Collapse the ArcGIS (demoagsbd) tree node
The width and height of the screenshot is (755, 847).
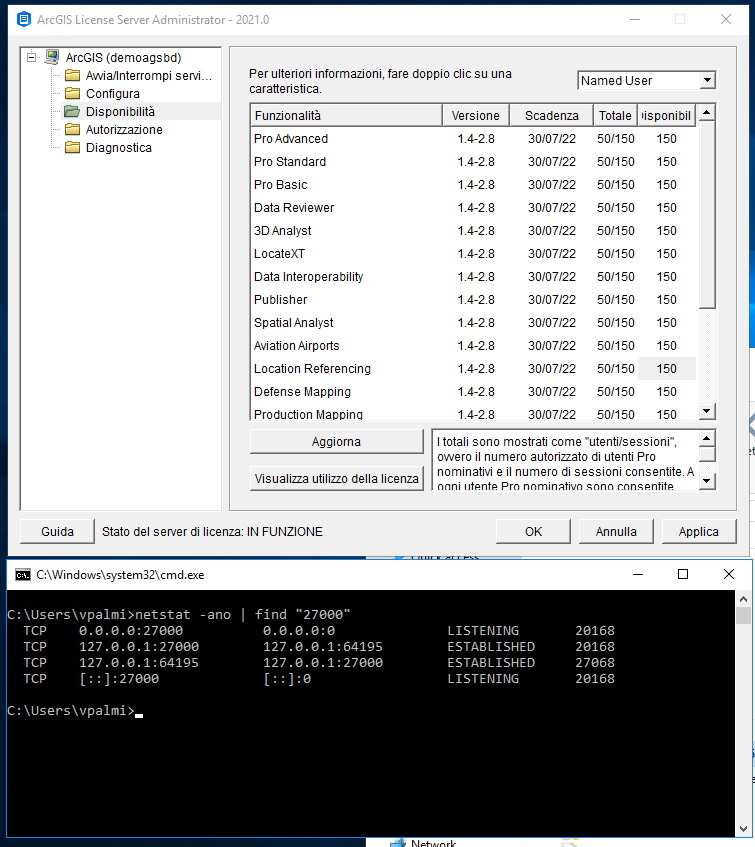pyautogui.click(x=31, y=57)
